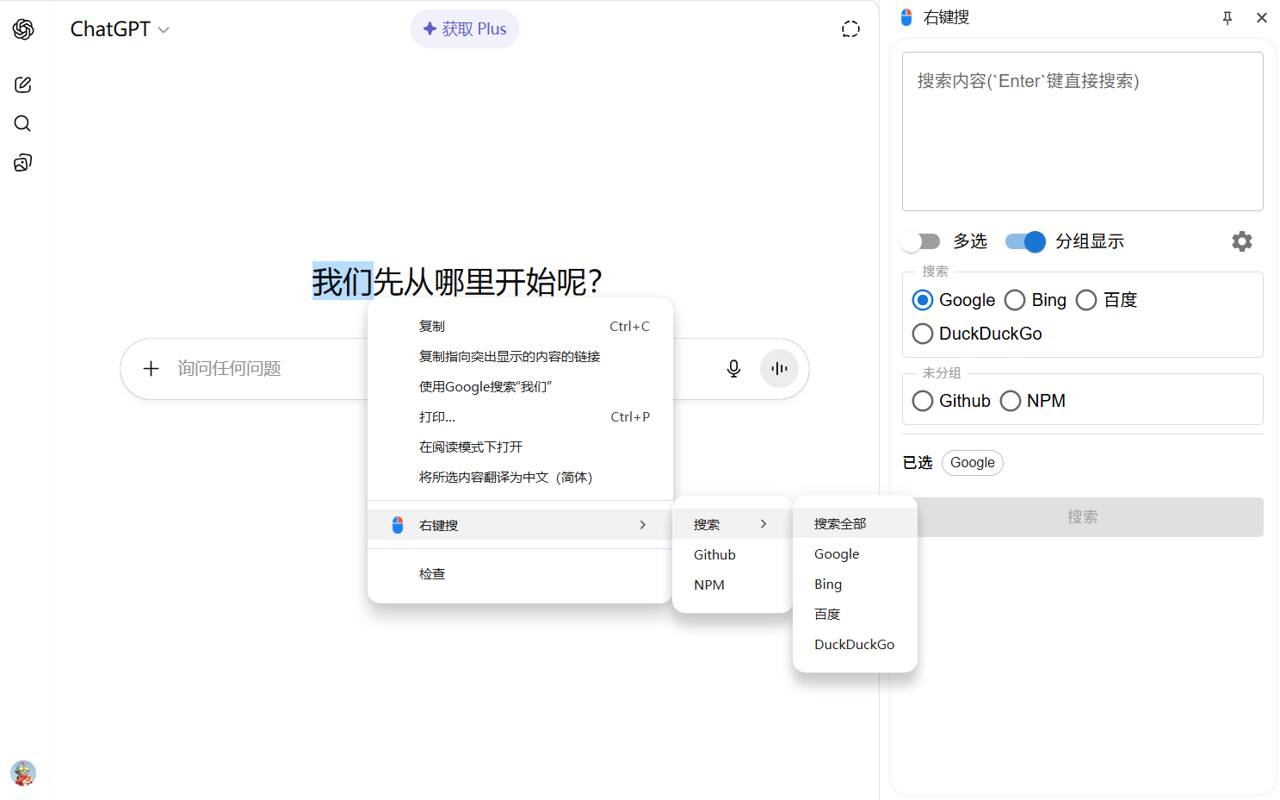Select the DuckDuckGo radio button
Image resolution: width=1280 pixels, height=800 pixels.
tap(923, 334)
